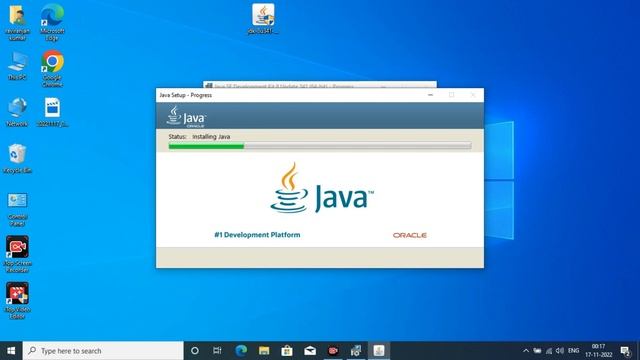Click the Cortana circle on taskbar
Image resolution: width=640 pixels, height=360 pixels.
[195, 351]
